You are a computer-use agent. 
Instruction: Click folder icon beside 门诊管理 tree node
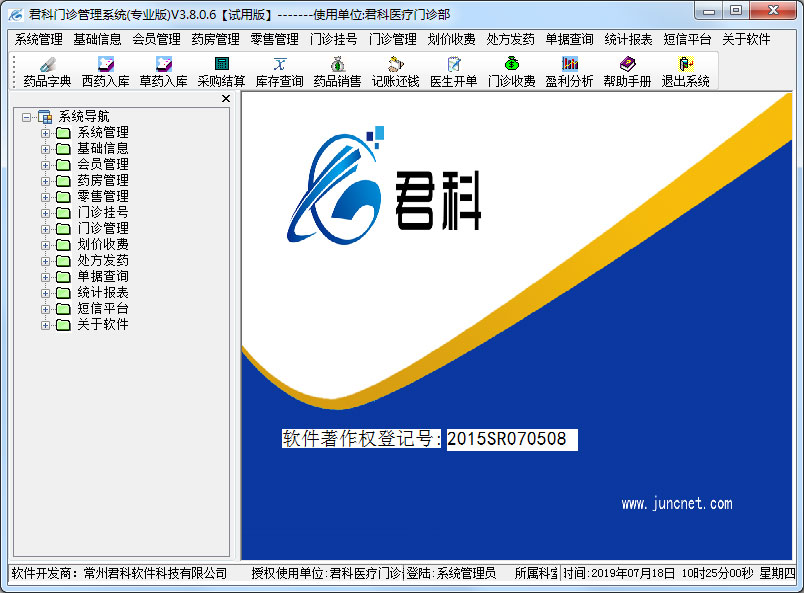[63, 229]
